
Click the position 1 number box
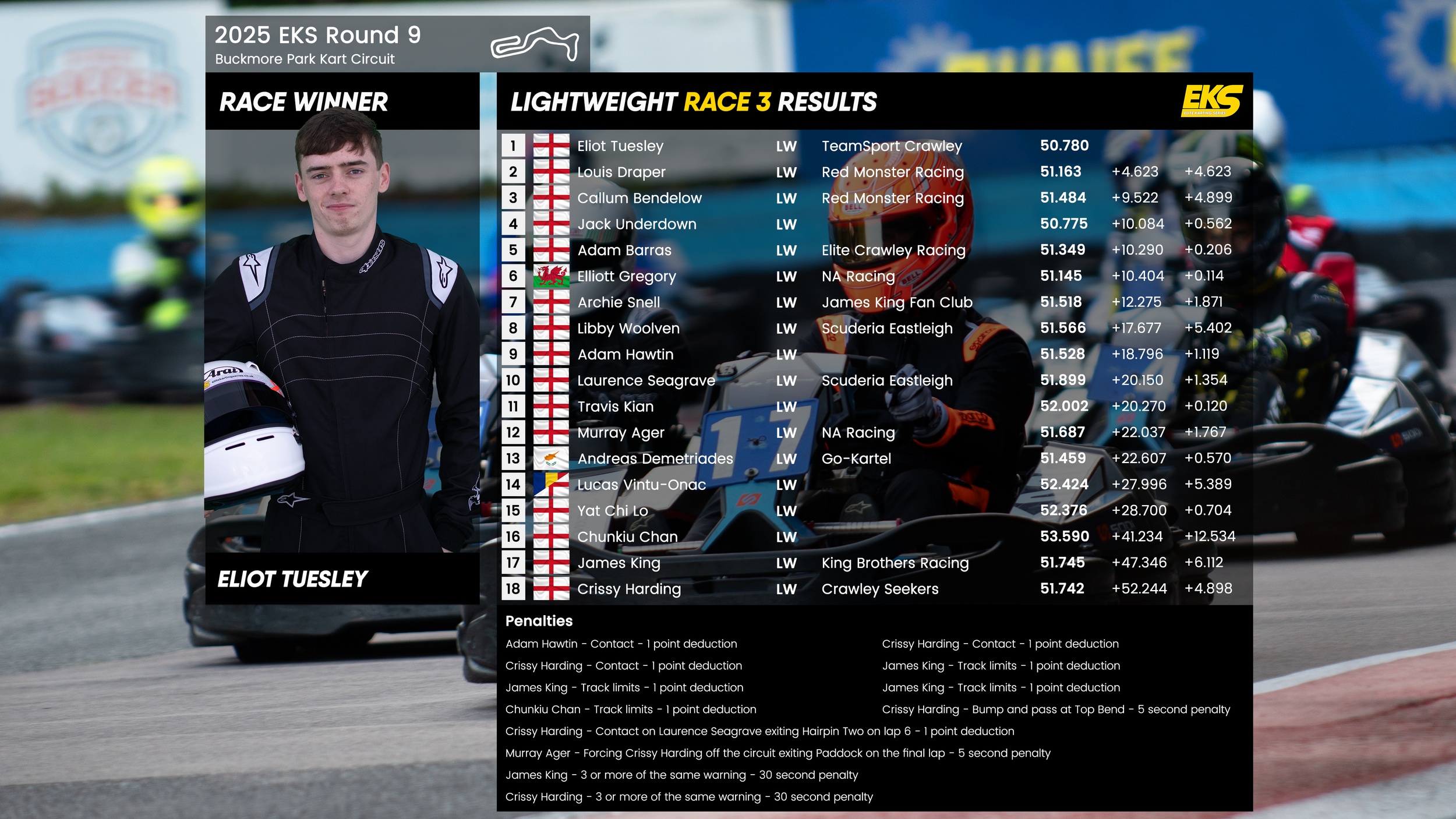tap(513, 146)
